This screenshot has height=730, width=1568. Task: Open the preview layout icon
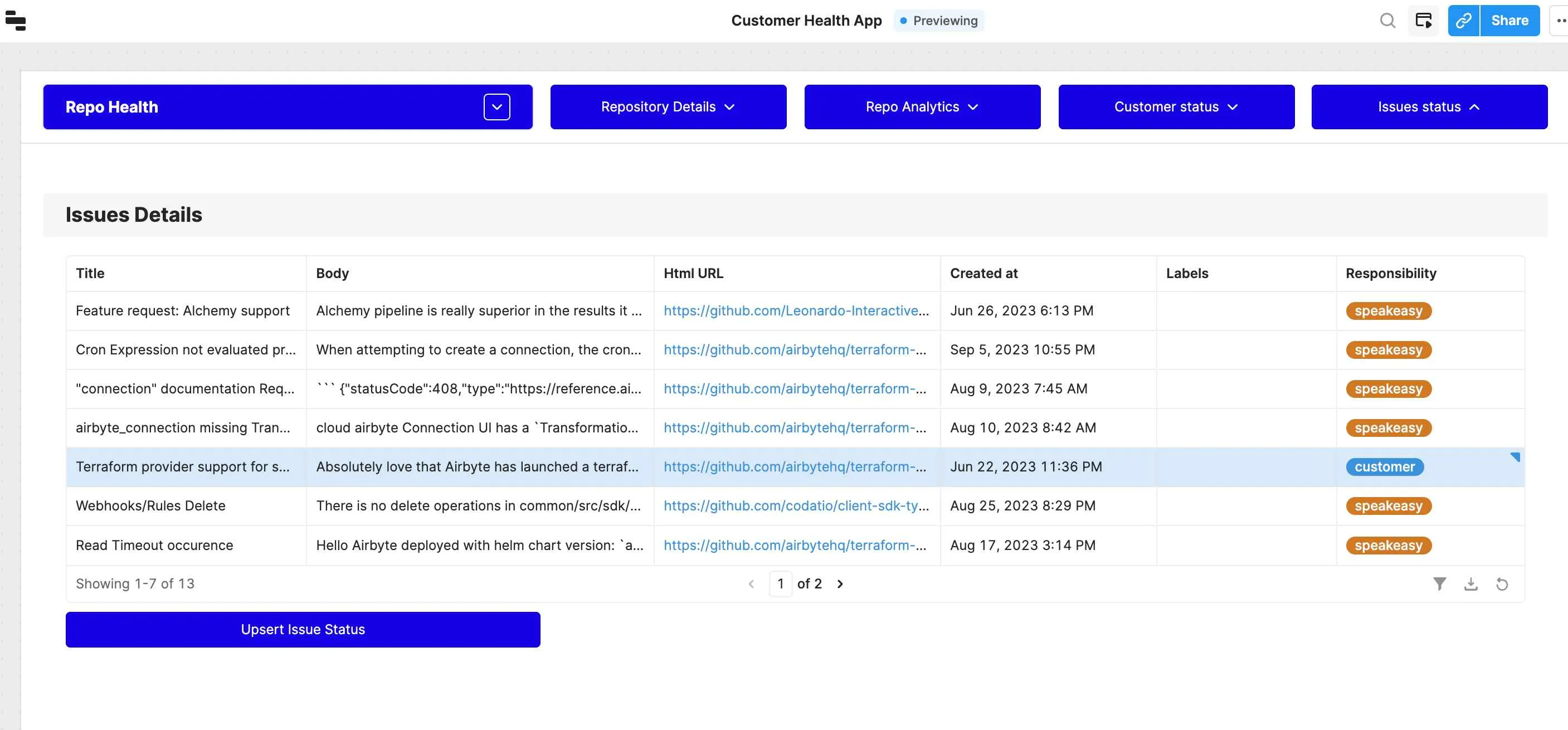tap(1423, 21)
